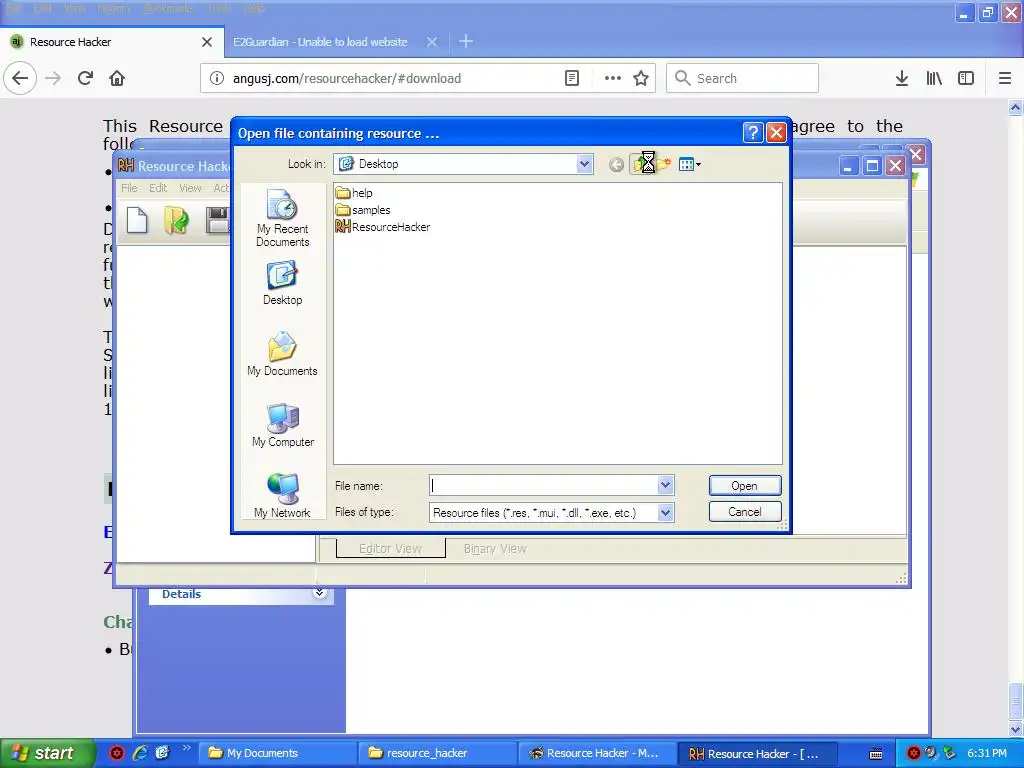Screen dimensions: 1024x768
Task: Click the Firefox reload icon
Action: click(x=85, y=78)
